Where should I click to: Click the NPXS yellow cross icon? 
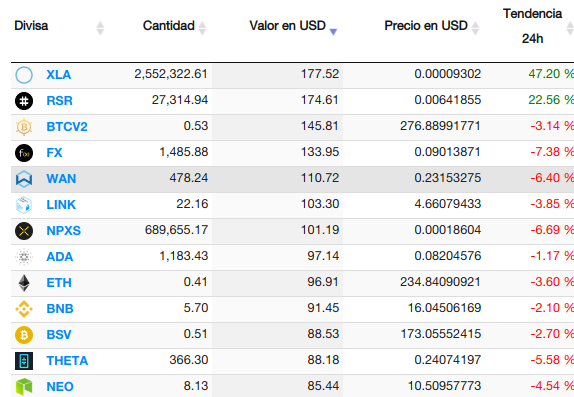point(24,231)
